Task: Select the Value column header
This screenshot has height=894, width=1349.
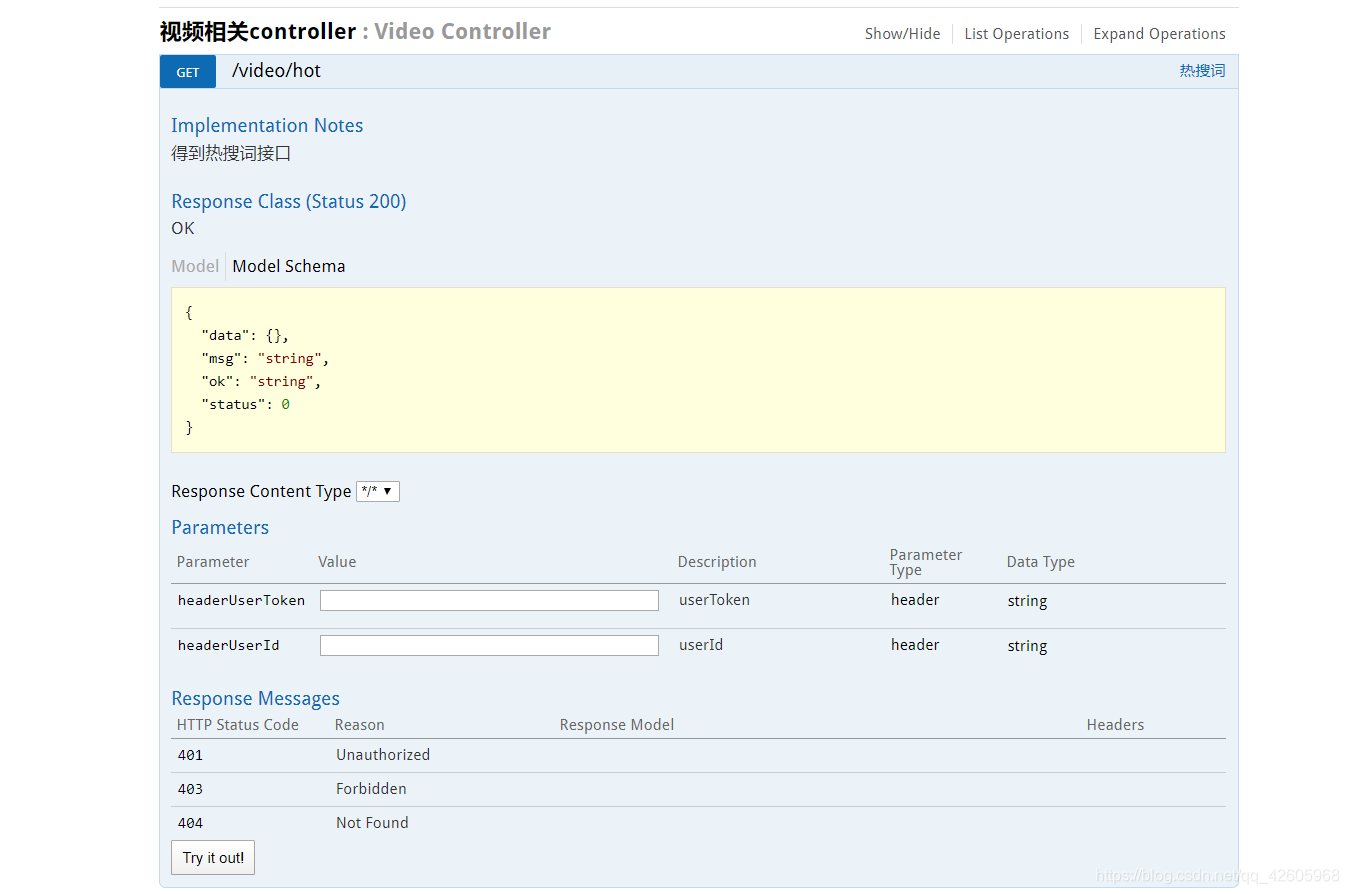Action: pos(337,562)
